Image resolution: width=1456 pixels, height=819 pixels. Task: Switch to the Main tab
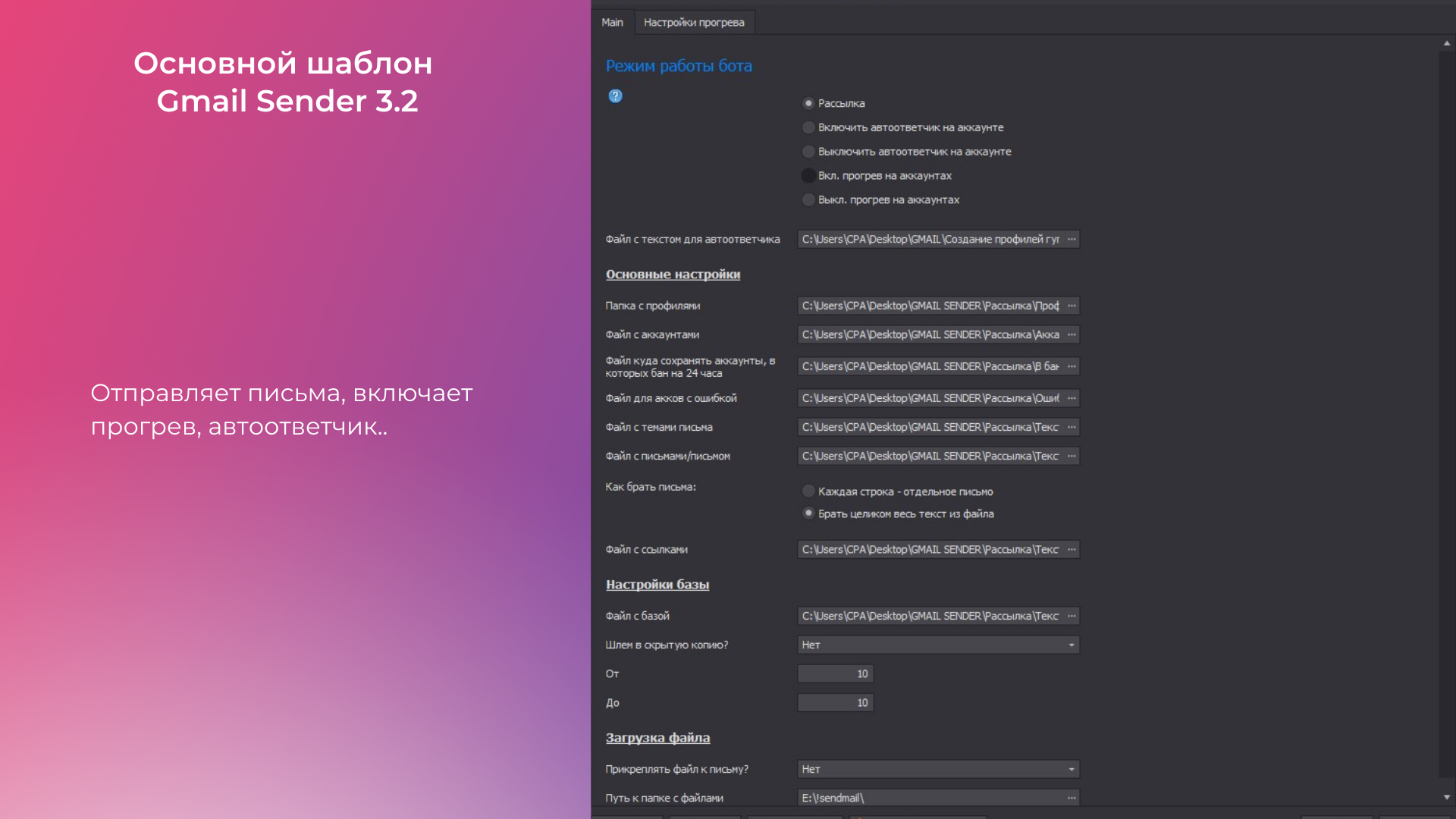pos(613,23)
